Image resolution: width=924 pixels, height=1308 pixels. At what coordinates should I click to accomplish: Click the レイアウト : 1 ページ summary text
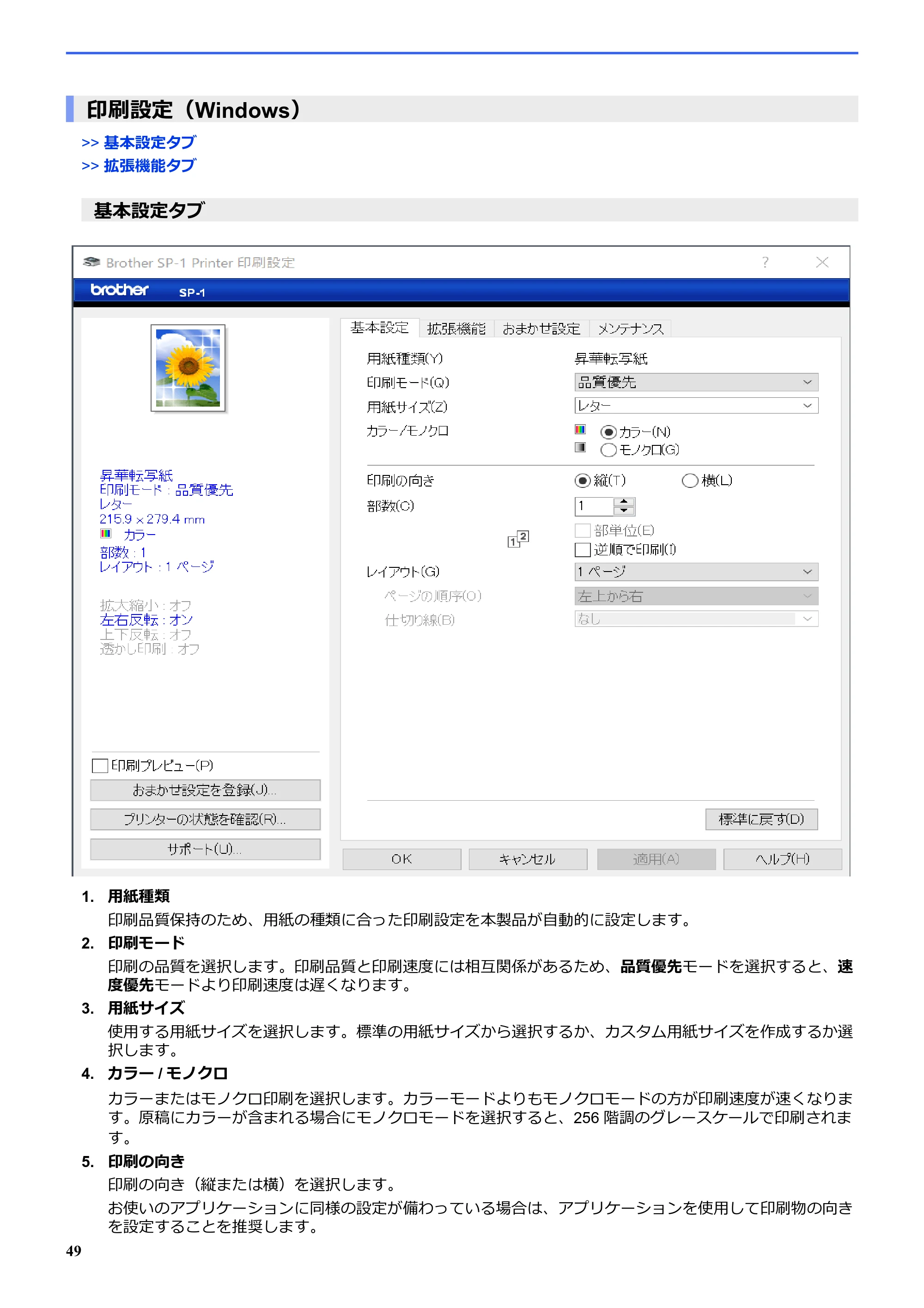(x=157, y=567)
